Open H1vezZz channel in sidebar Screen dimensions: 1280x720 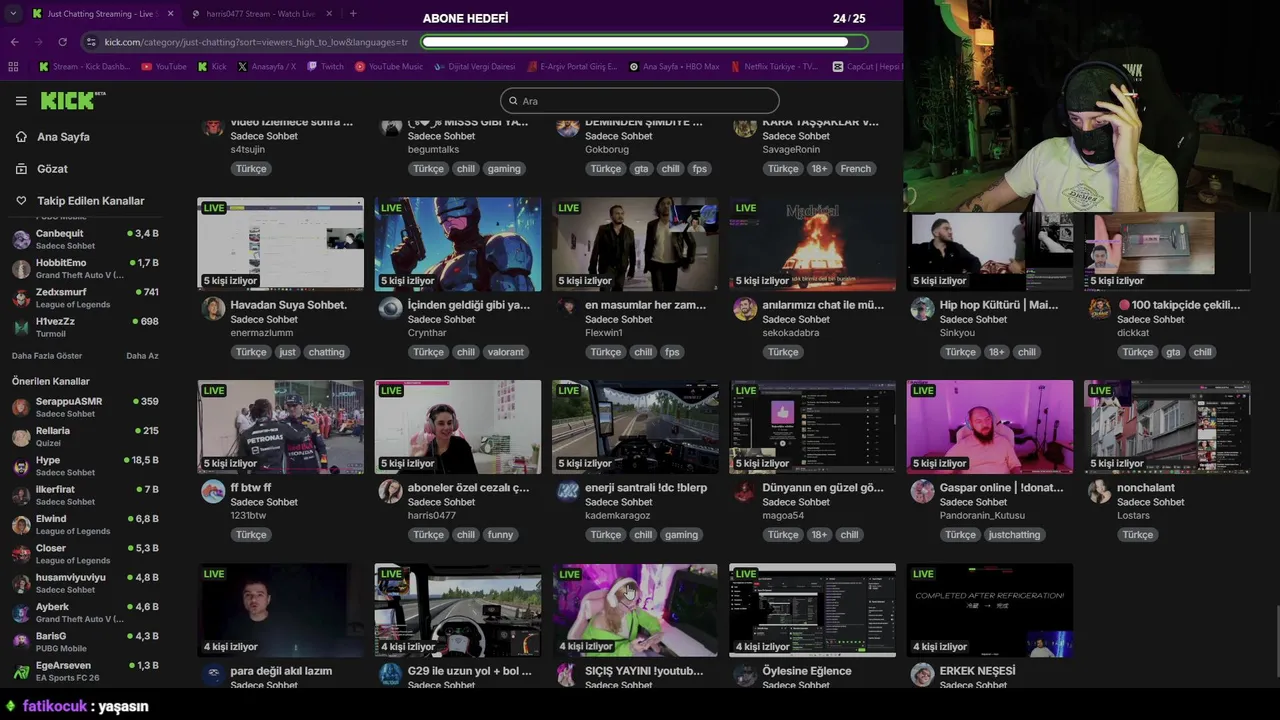coord(85,327)
